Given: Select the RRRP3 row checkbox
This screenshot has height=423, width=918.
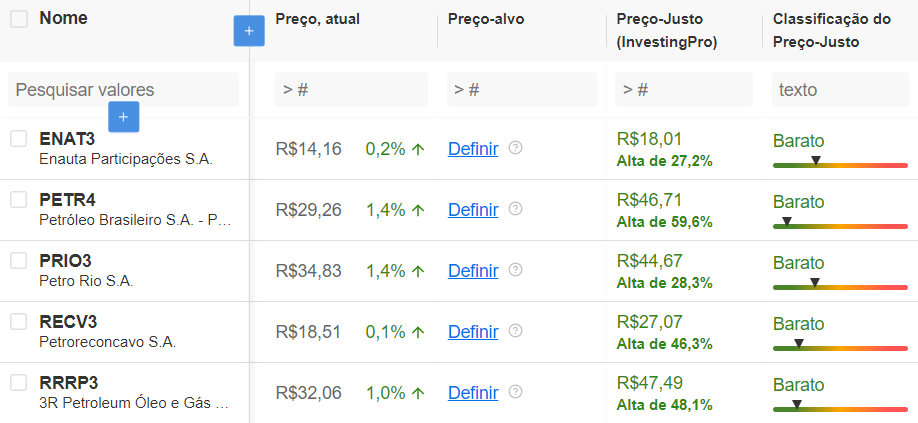Looking at the screenshot, I should coord(19,383).
